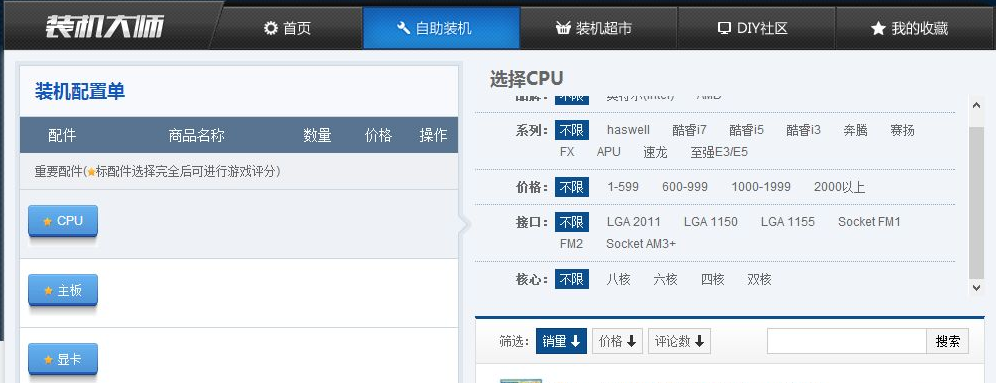Filter socket by LGA 1150

click(x=711, y=222)
